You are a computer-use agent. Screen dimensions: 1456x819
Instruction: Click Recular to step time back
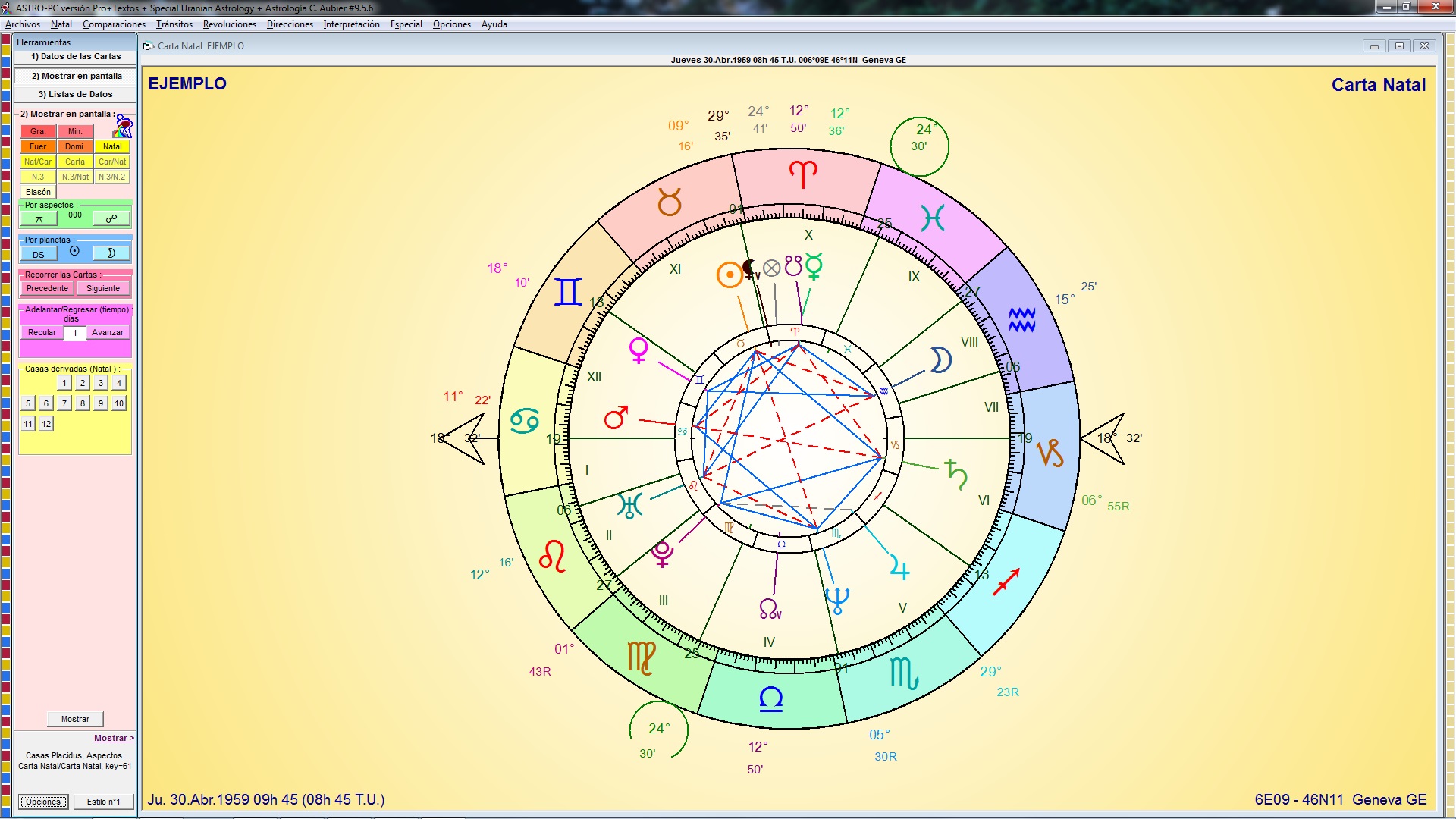pyautogui.click(x=42, y=332)
